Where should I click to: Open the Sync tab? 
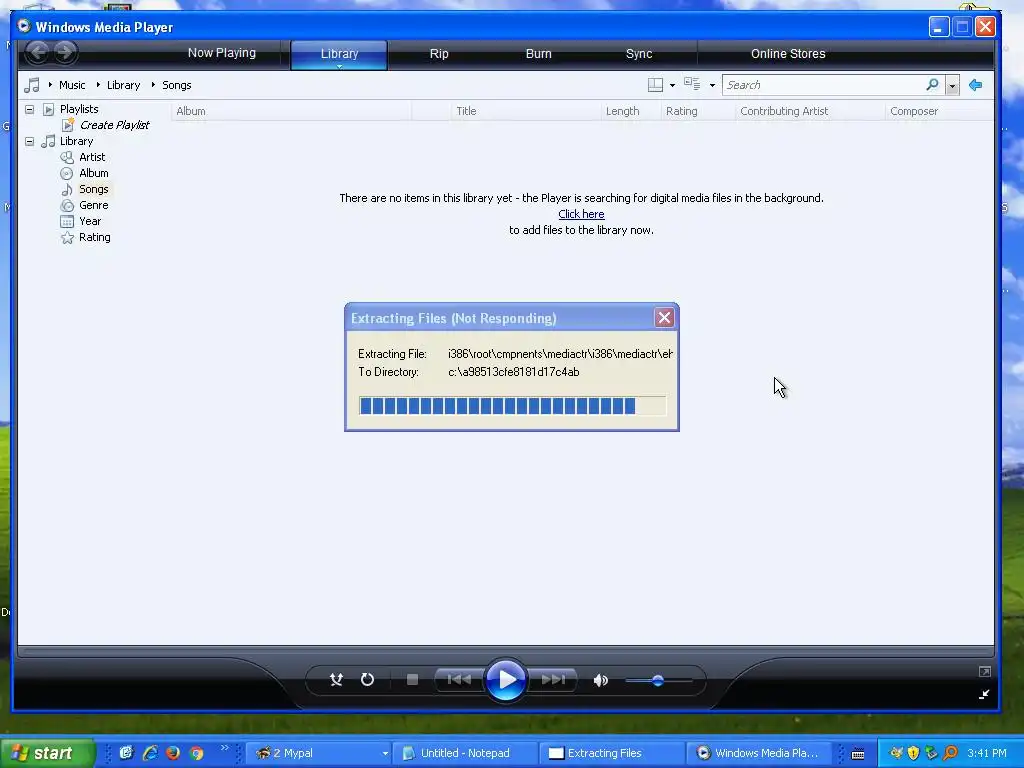coord(639,54)
